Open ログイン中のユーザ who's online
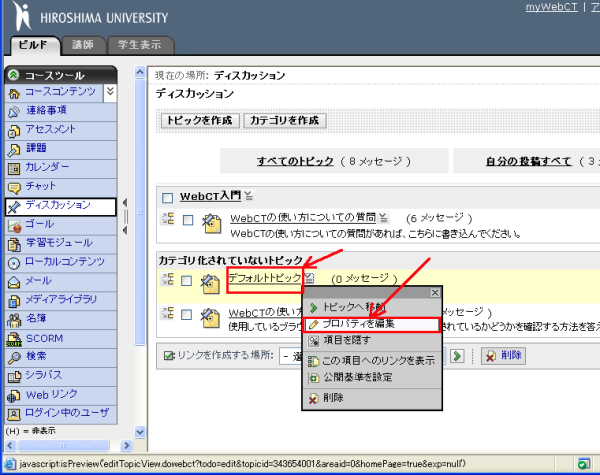The height and width of the screenshot is (475, 600). pyautogui.click(x=67, y=413)
